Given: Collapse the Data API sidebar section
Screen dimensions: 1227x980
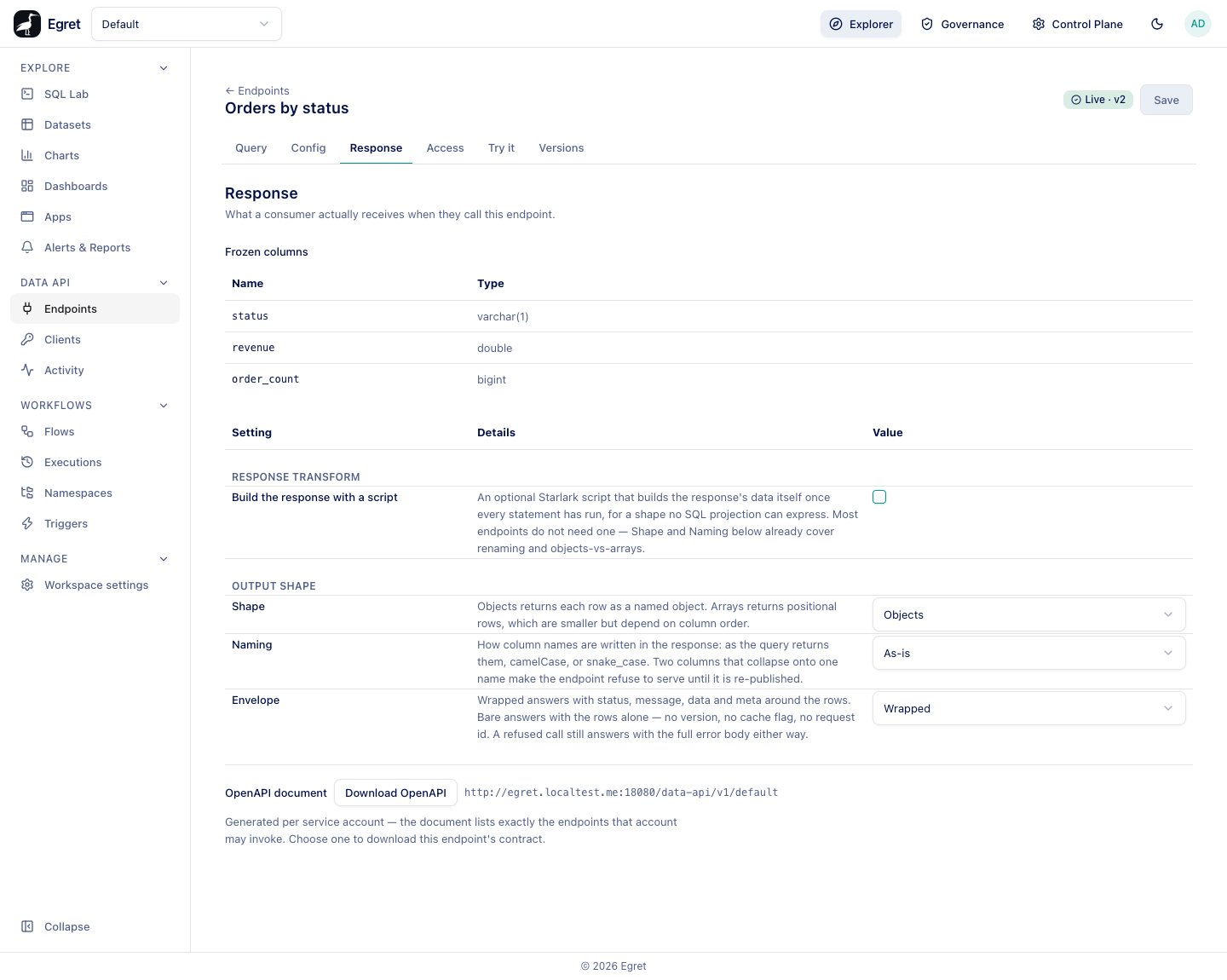Looking at the screenshot, I should click(164, 283).
